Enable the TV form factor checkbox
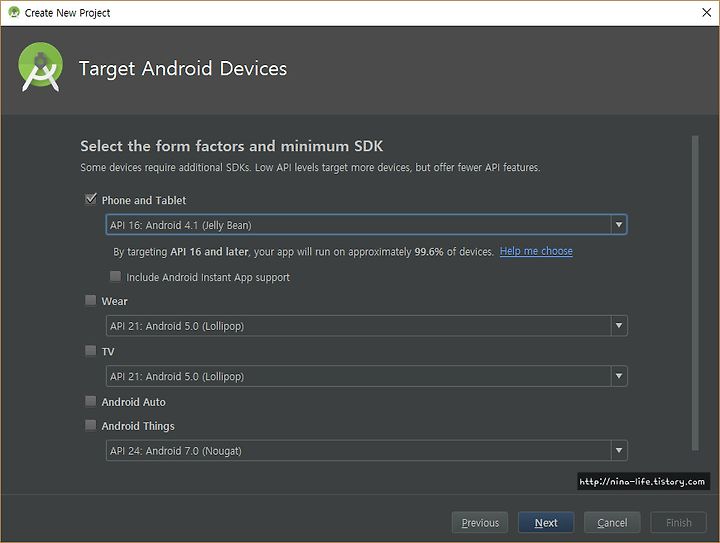This screenshot has height=543, width=720. click(91, 351)
